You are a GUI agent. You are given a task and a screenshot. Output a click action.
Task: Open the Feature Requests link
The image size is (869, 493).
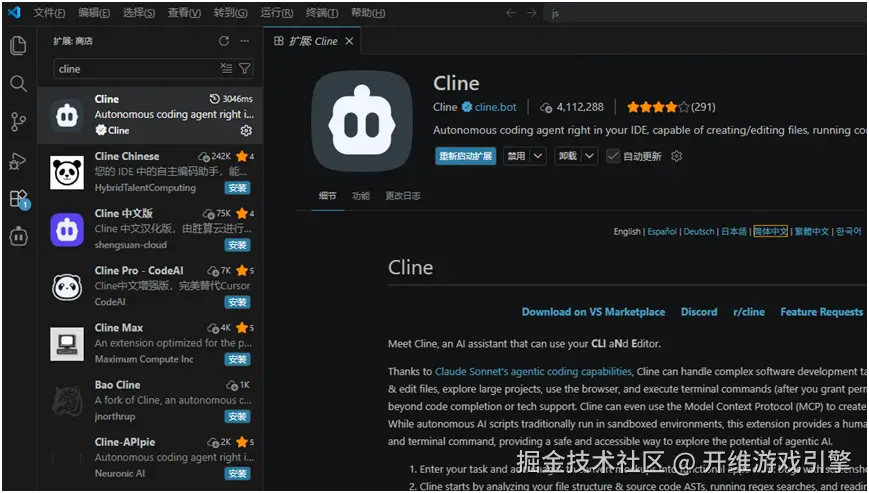822,312
